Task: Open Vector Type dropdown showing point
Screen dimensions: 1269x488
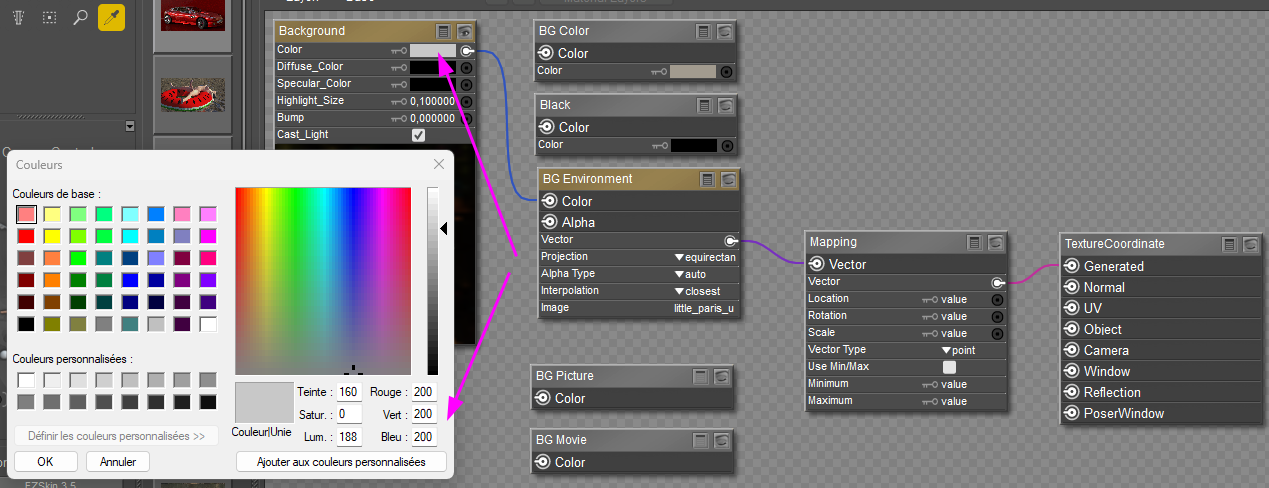Action: coord(958,350)
